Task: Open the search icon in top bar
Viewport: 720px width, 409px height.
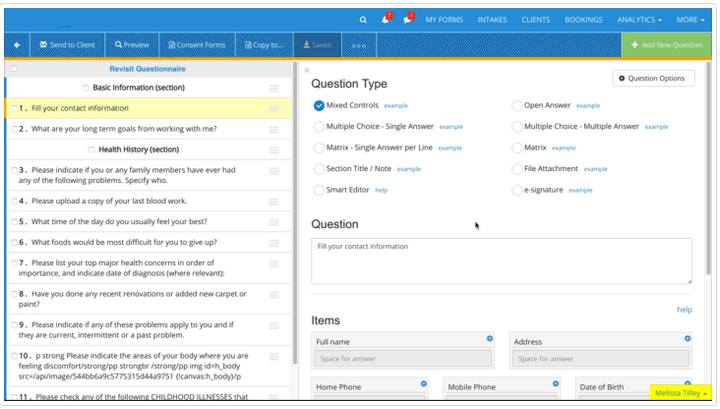Action: [363, 20]
